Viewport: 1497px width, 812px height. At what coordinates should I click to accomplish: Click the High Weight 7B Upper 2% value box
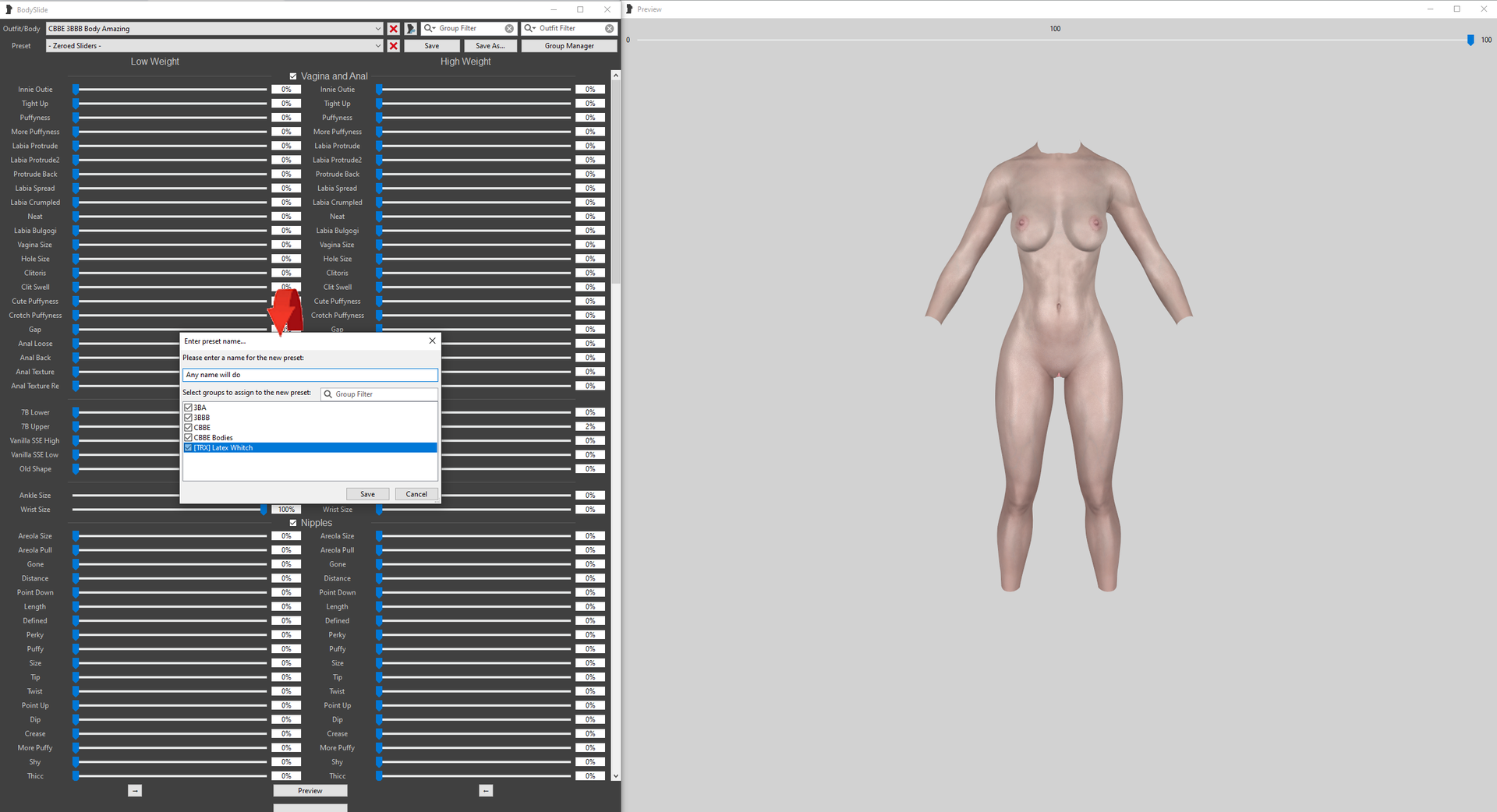click(x=590, y=427)
